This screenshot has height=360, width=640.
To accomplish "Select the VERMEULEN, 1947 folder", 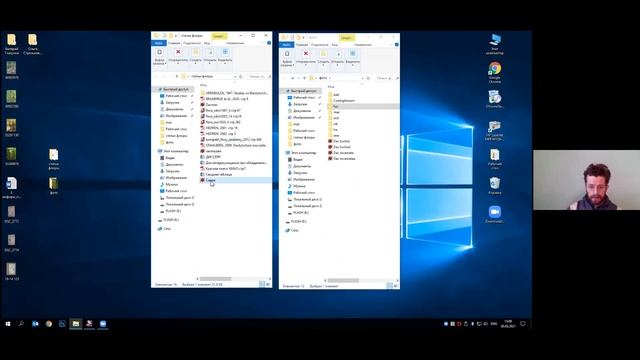I will 234,93.
